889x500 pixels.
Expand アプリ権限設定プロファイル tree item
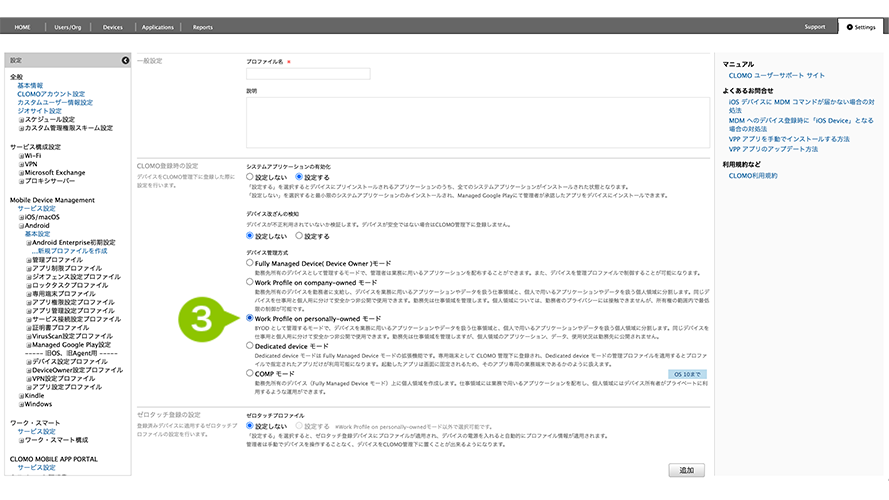(29, 303)
